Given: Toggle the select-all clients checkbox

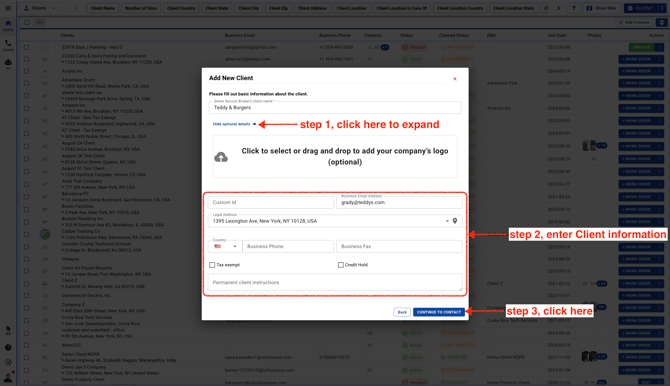Looking at the screenshot, I should 27,22.
